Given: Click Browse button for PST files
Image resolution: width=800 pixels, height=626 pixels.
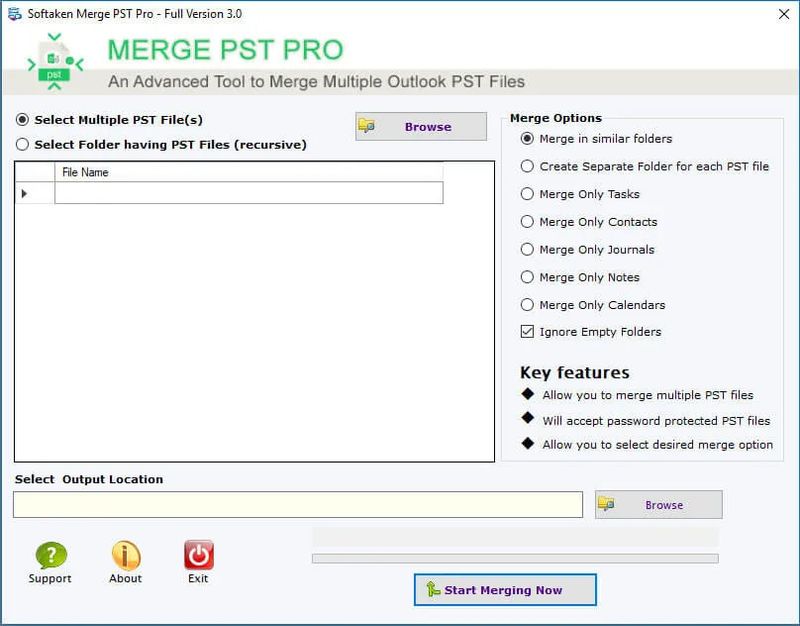Looking at the screenshot, I should [421, 127].
